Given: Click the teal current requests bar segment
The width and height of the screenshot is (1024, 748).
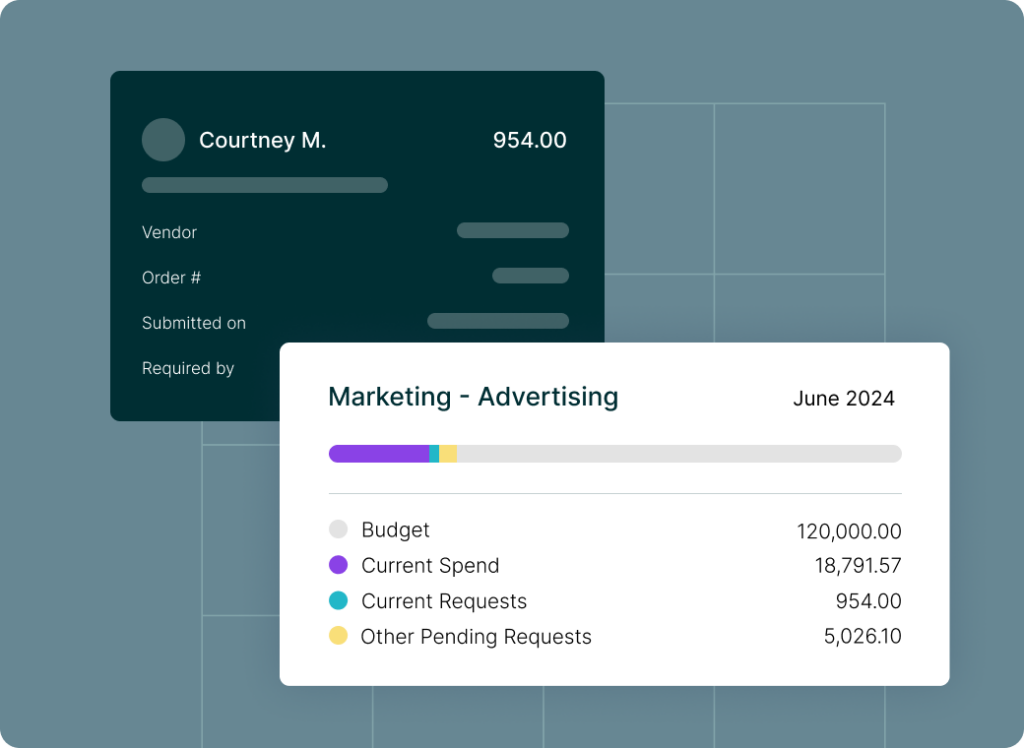Looking at the screenshot, I should 434,453.
